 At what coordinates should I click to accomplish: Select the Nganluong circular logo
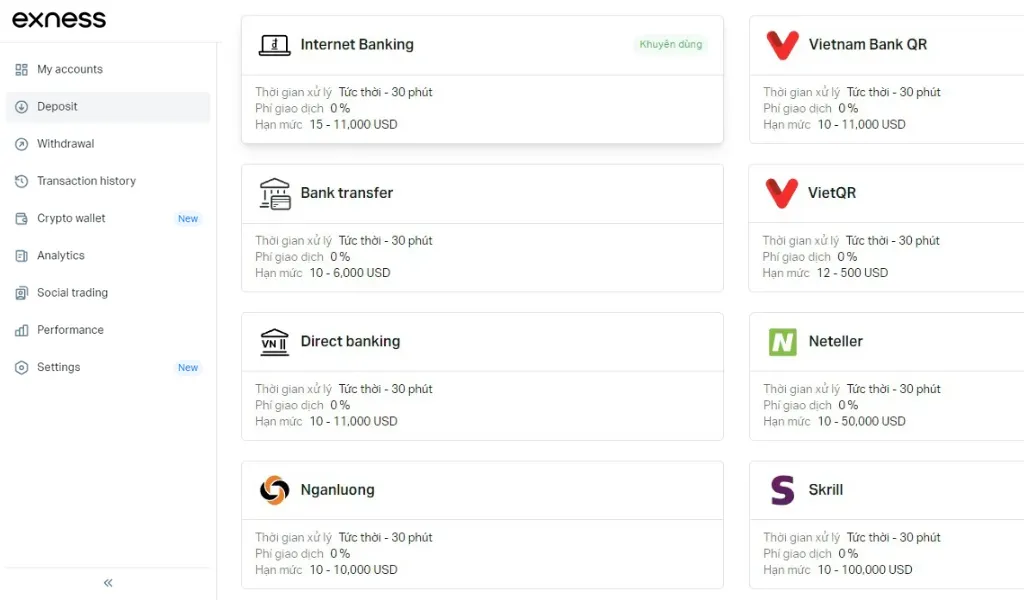[x=272, y=490]
